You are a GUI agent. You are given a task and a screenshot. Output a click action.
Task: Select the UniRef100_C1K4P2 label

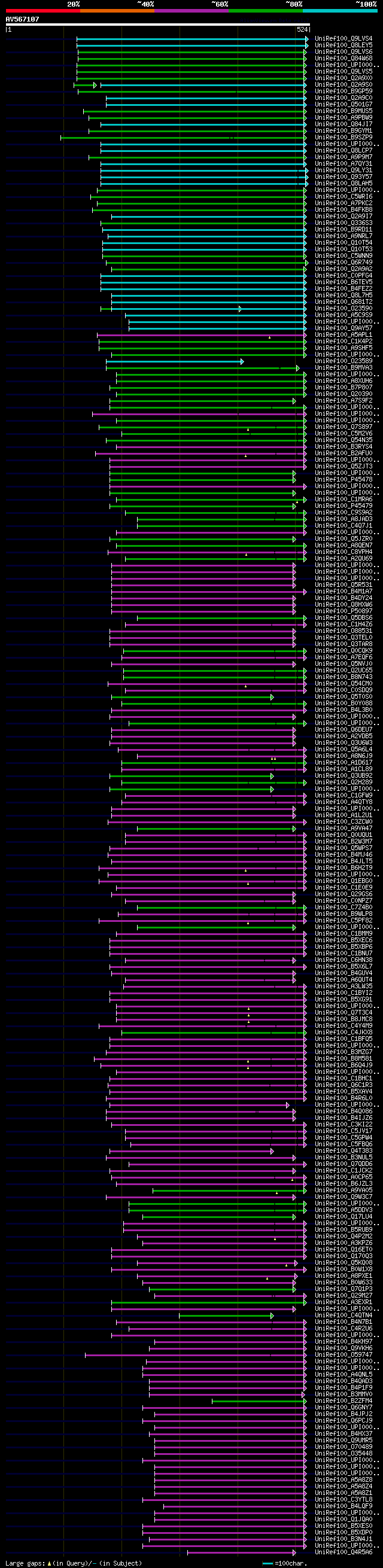[x=344, y=342]
